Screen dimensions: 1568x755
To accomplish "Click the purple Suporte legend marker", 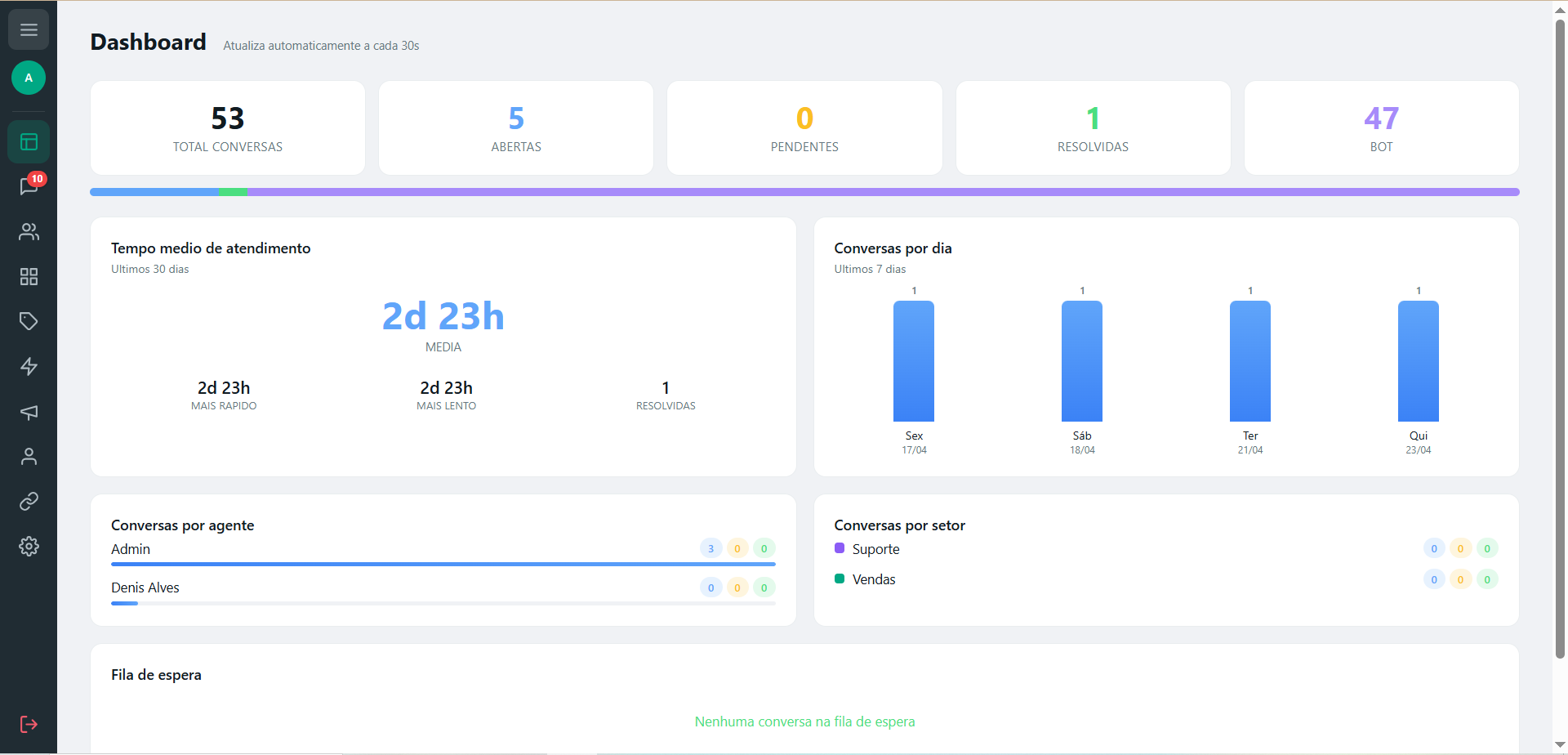I will tap(840, 548).
